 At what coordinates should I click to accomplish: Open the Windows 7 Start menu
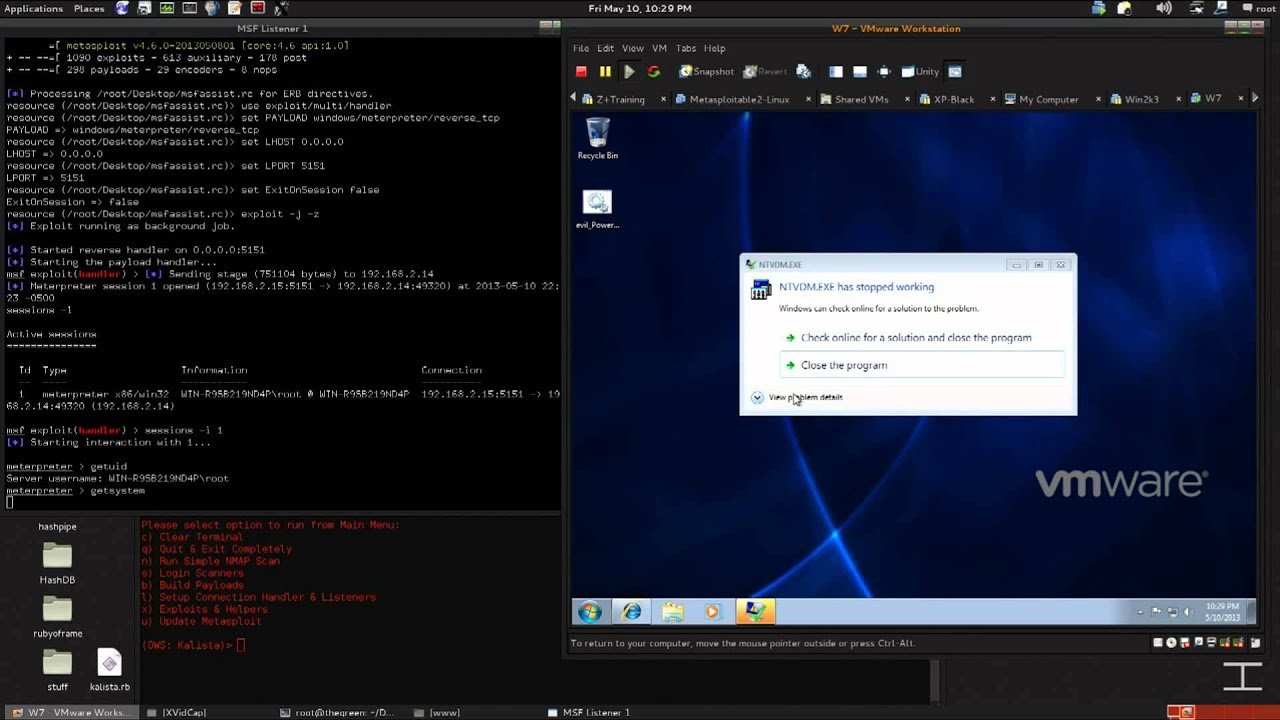click(590, 611)
